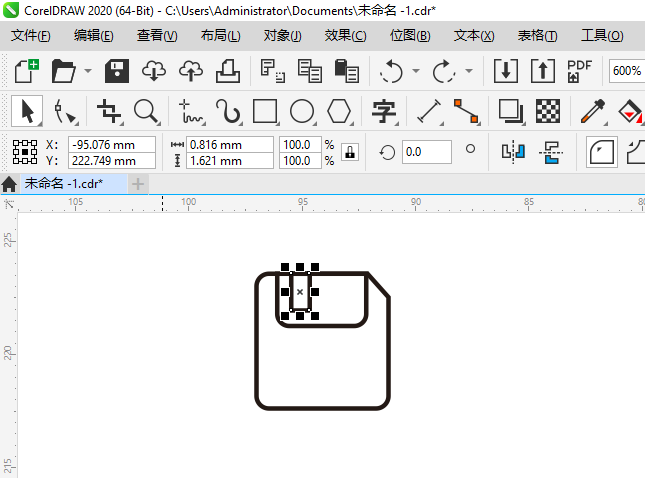Open the 文件(F) menu

[x=30, y=36]
